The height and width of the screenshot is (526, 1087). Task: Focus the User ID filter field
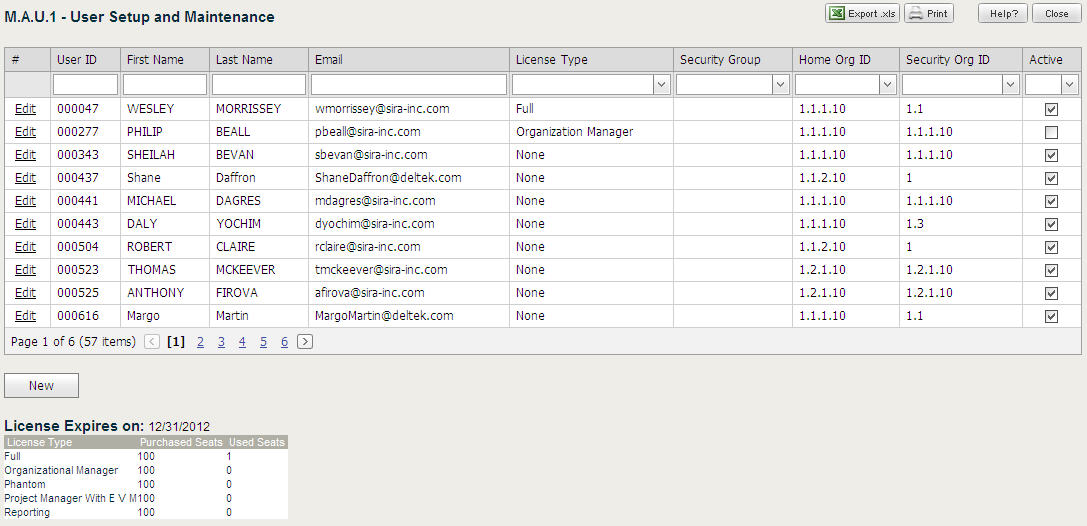tap(85, 85)
